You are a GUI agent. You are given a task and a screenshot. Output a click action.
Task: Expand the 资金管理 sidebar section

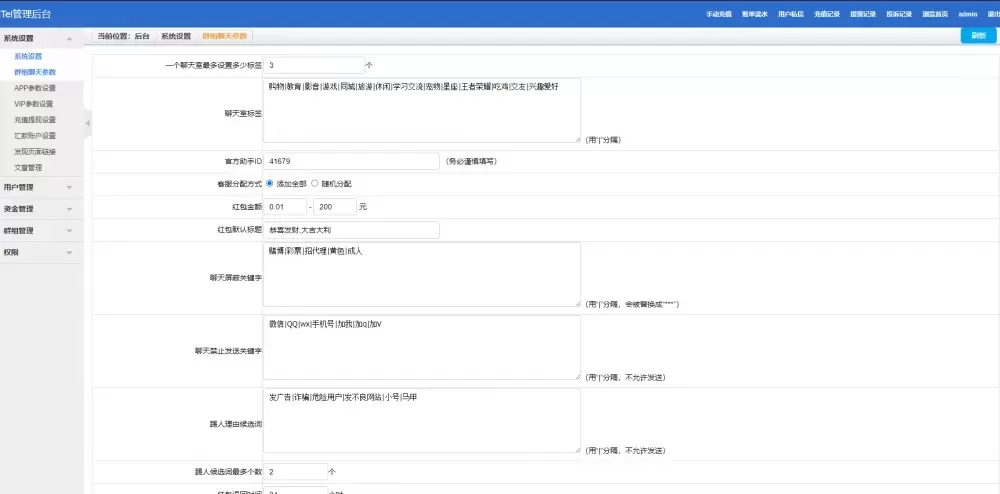tap(69, 209)
